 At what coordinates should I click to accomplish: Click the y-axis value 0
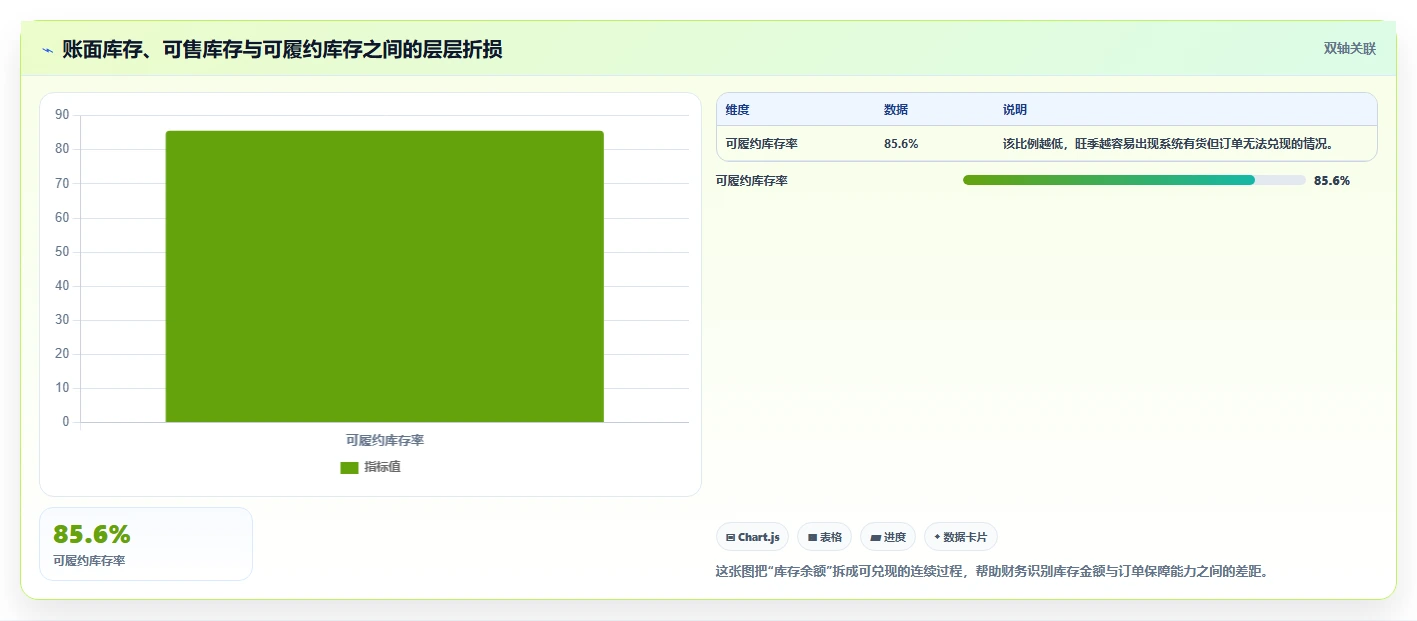click(x=66, y=422)
